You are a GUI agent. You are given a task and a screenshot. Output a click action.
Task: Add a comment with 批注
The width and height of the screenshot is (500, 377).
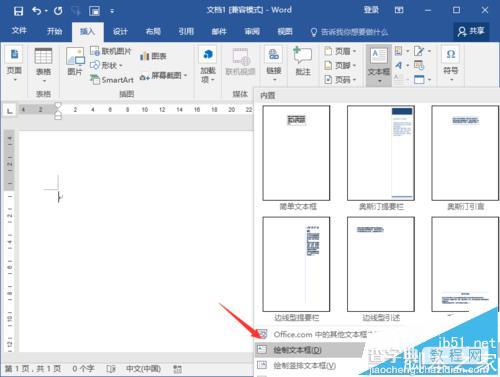303,61
